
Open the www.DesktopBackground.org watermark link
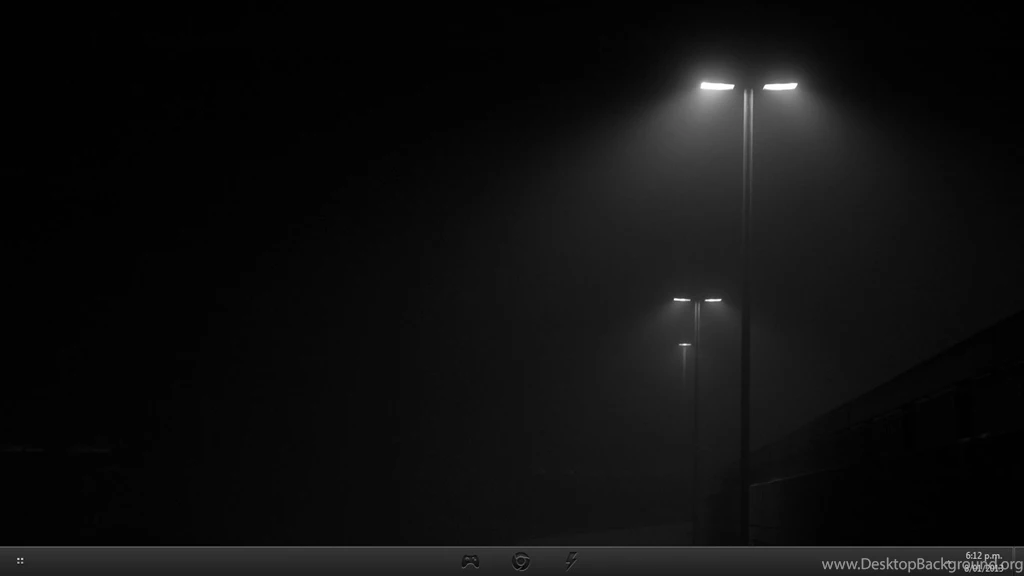(x=900, y=563)
